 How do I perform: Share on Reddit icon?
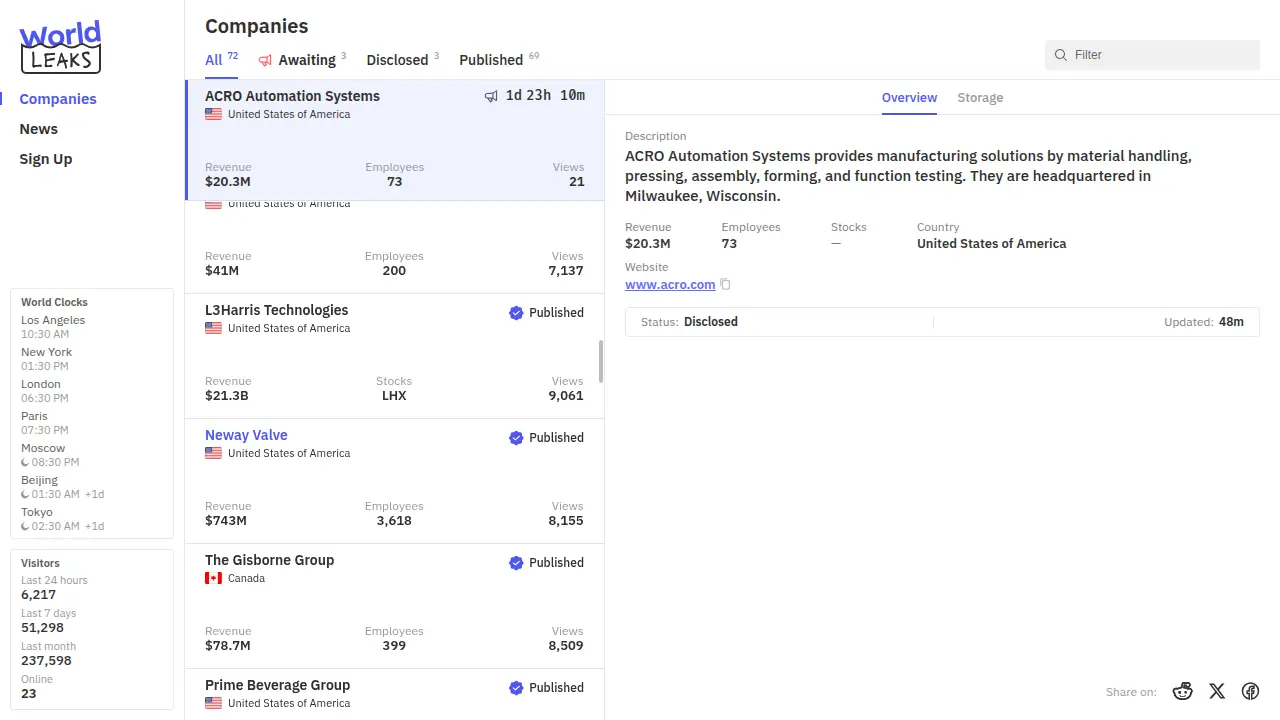pos(1183,691)
